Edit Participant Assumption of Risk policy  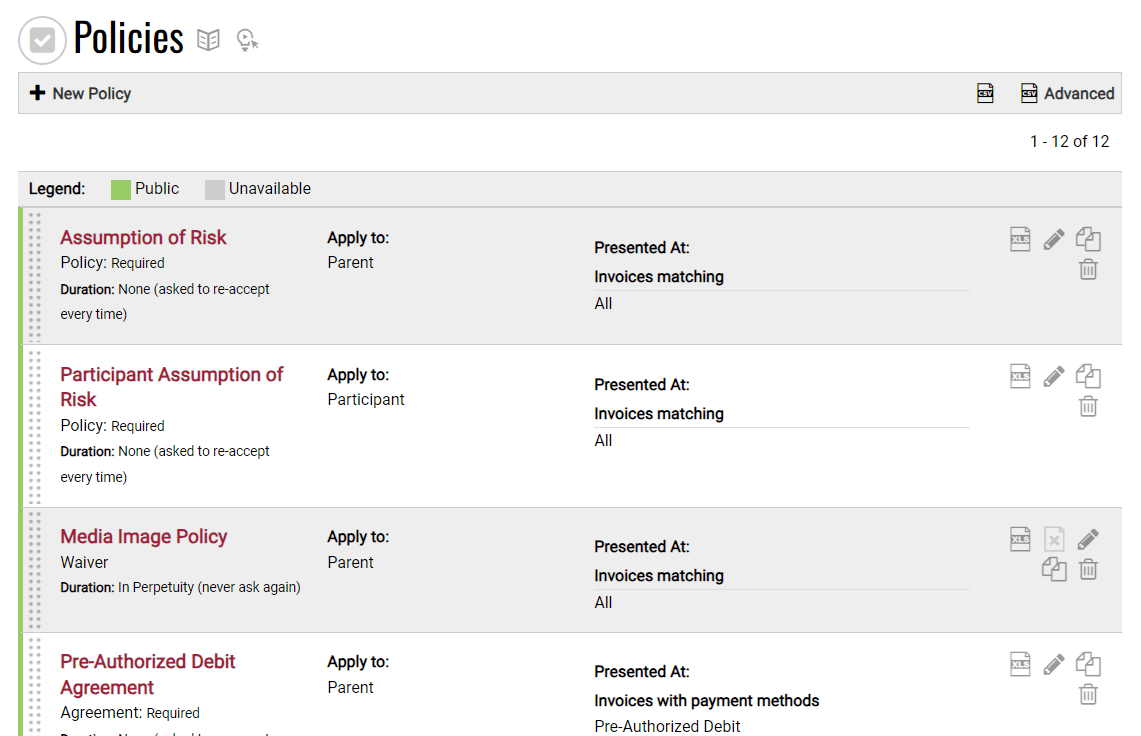(1054, 376)
